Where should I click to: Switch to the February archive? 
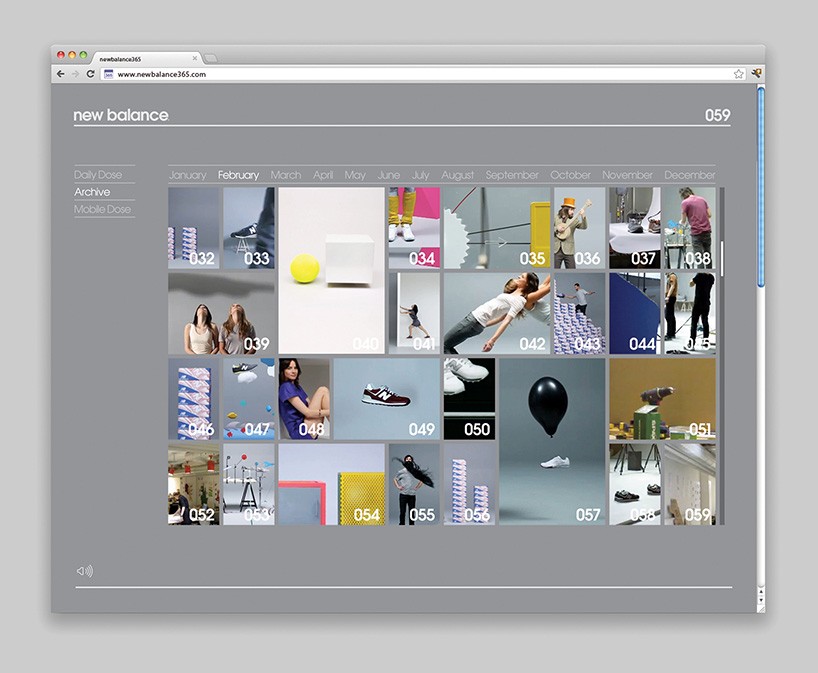tap(238, 175)
